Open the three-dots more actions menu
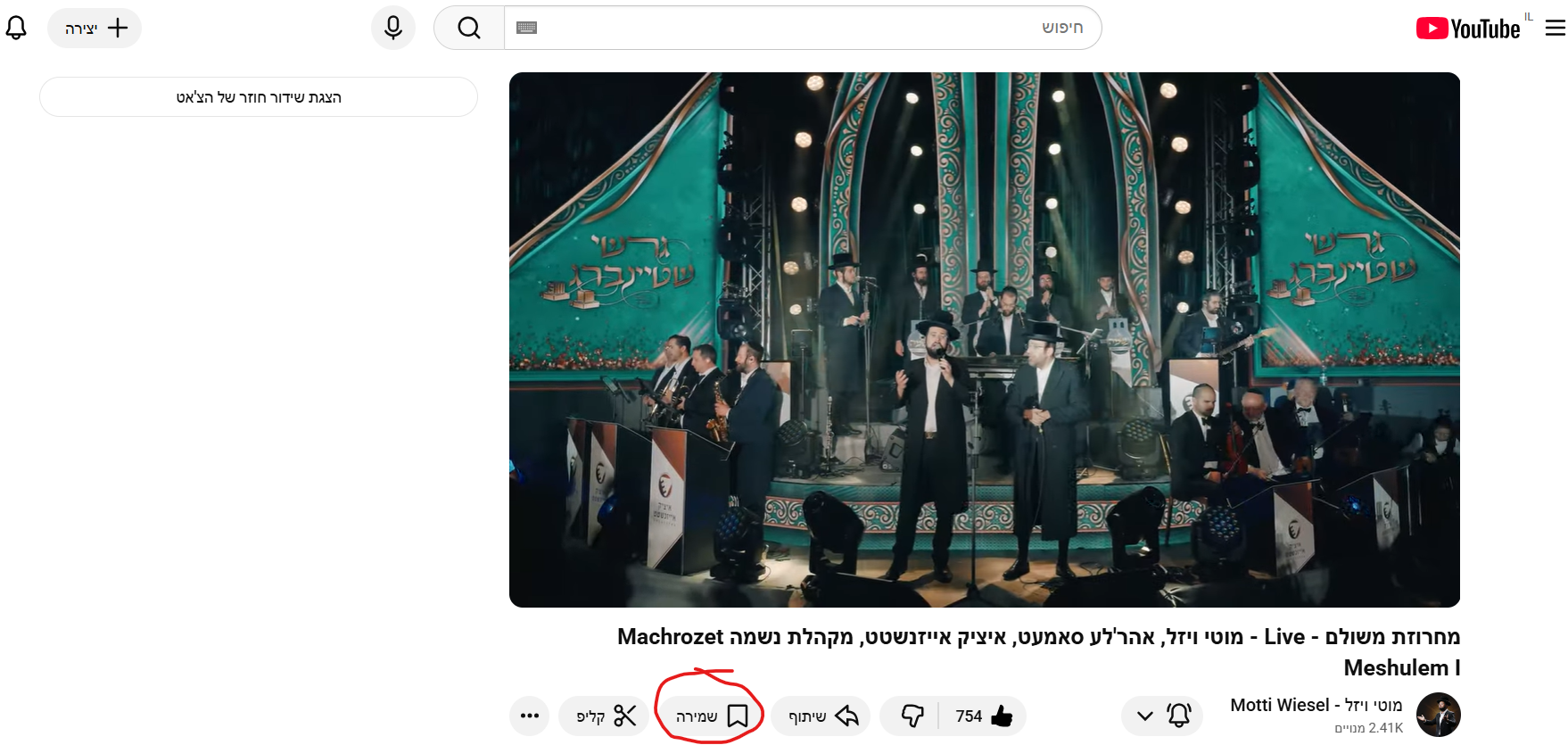This screenshot has width=1568, height=745. [530, 716]
